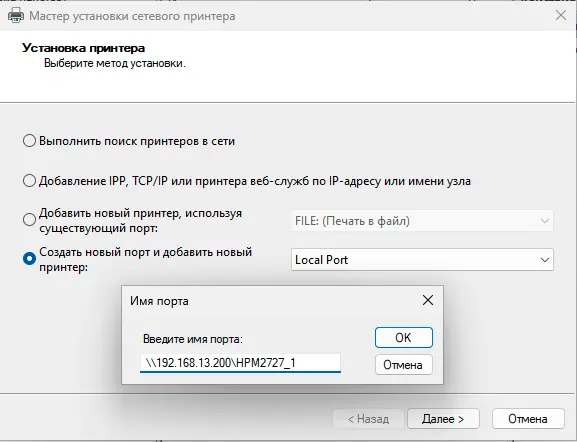Click the "Выполнить поиск принтеров в сети" label text
The width and height of the screenshot is (577, 442).
(137, 141)
